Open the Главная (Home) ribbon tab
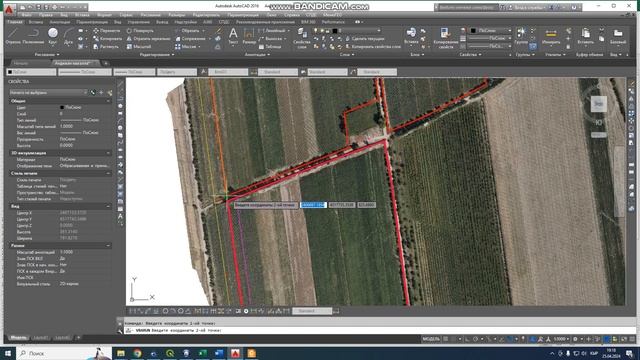Image resolution: width=640 pixels, height=360 pixels. [15, 22]
